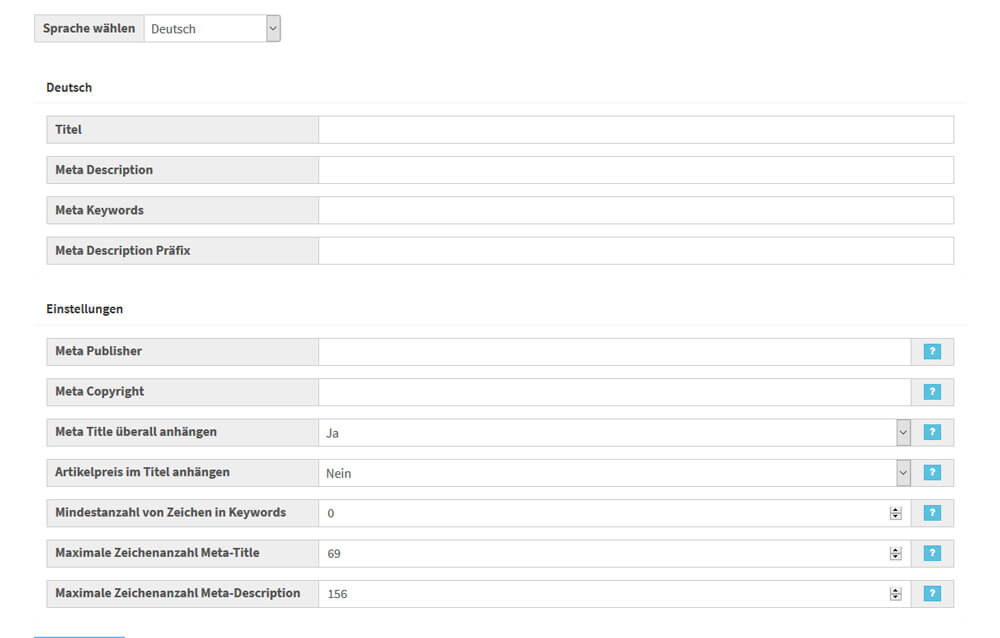Click stepper of Maximale Zeichenanzahl Meta-Description

(895, 594)
